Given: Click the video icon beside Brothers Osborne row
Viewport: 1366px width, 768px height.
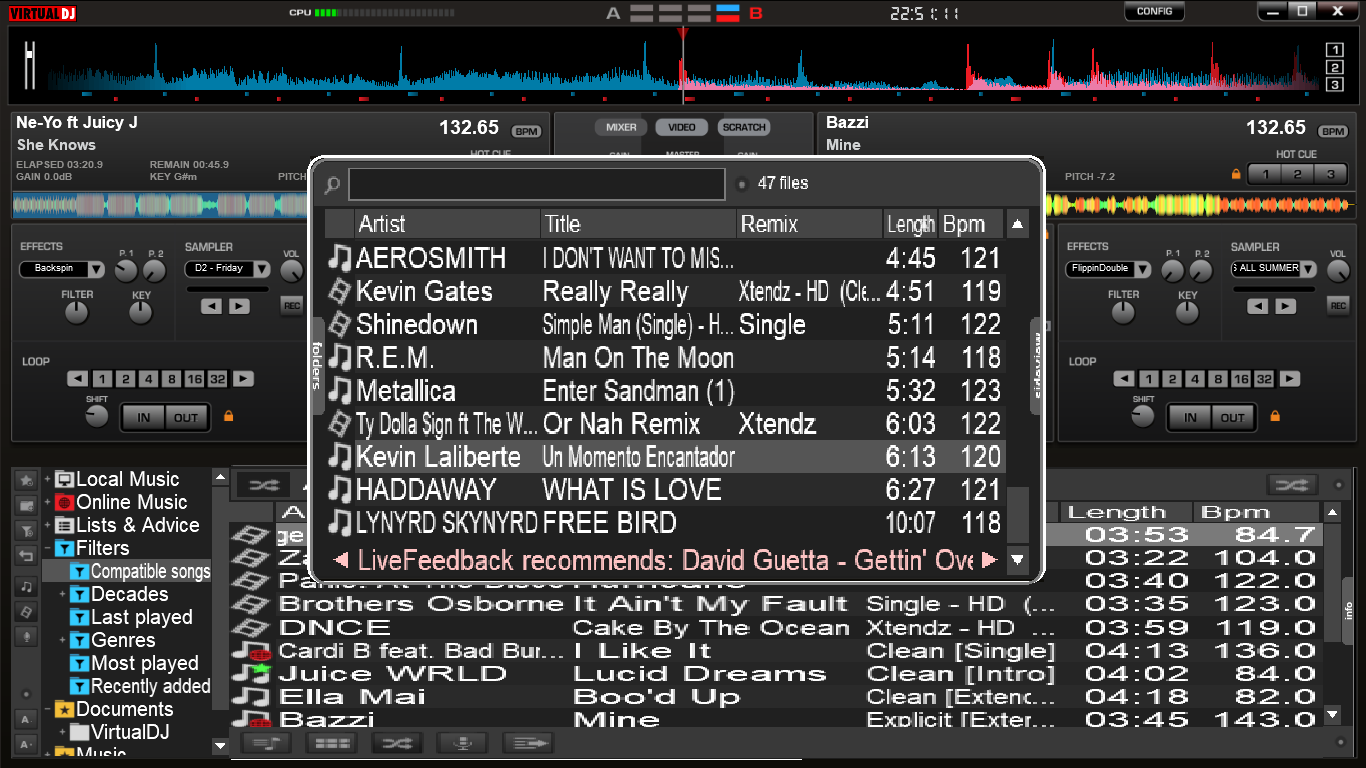Looking at the screenshot, I should (x=250, y=604).
